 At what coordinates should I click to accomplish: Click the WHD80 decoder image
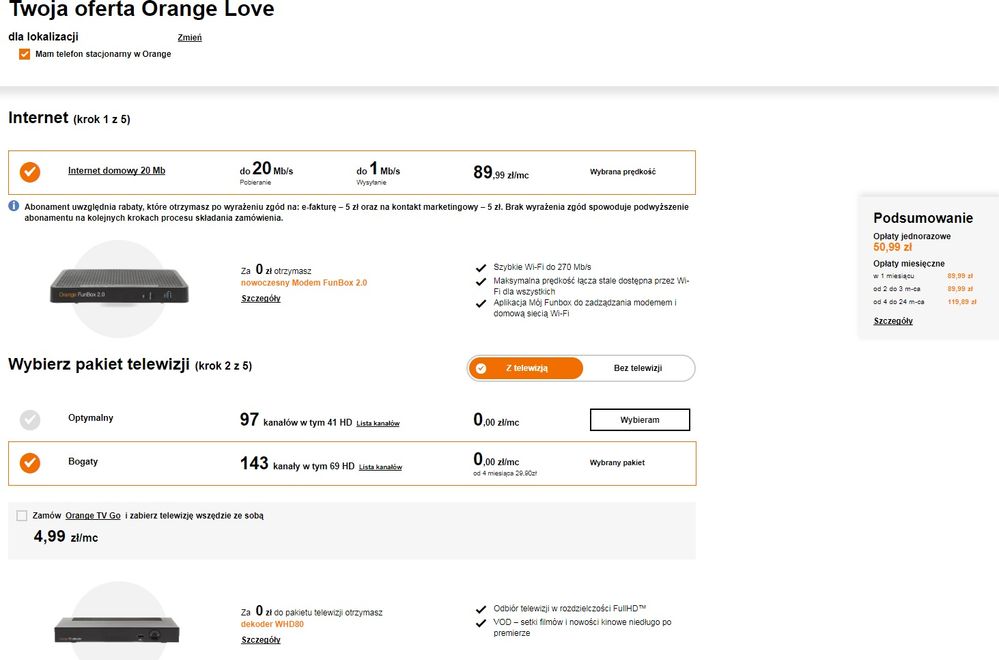(x=118, y=629)
